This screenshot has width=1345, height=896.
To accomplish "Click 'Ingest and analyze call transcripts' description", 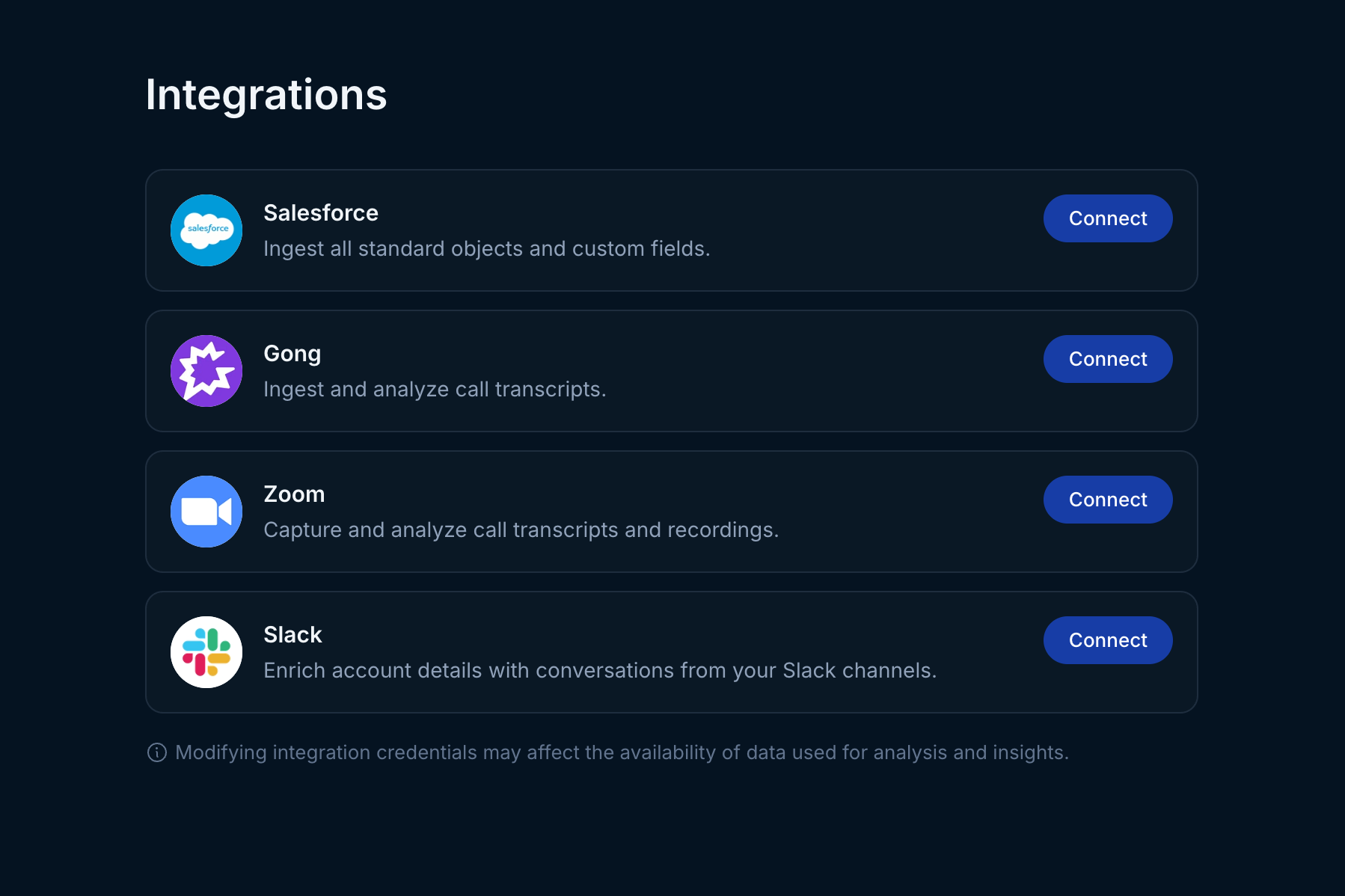I will [x=435, y=390].
